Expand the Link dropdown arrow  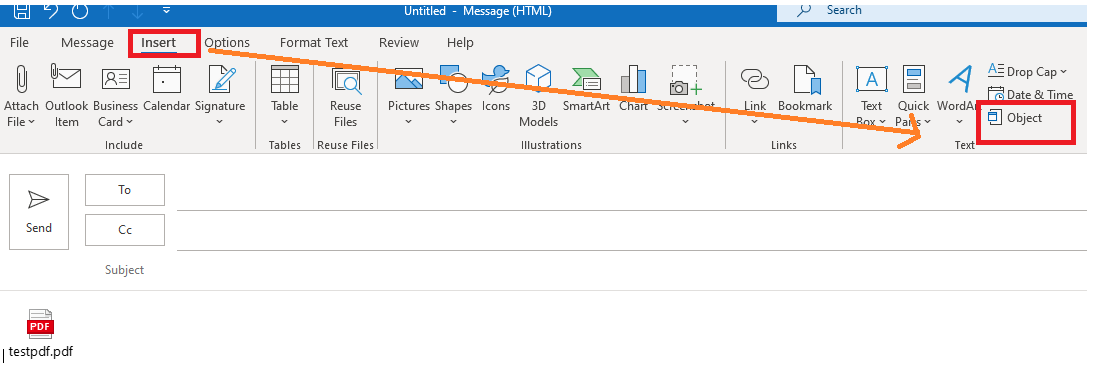(x=755, y=122)
